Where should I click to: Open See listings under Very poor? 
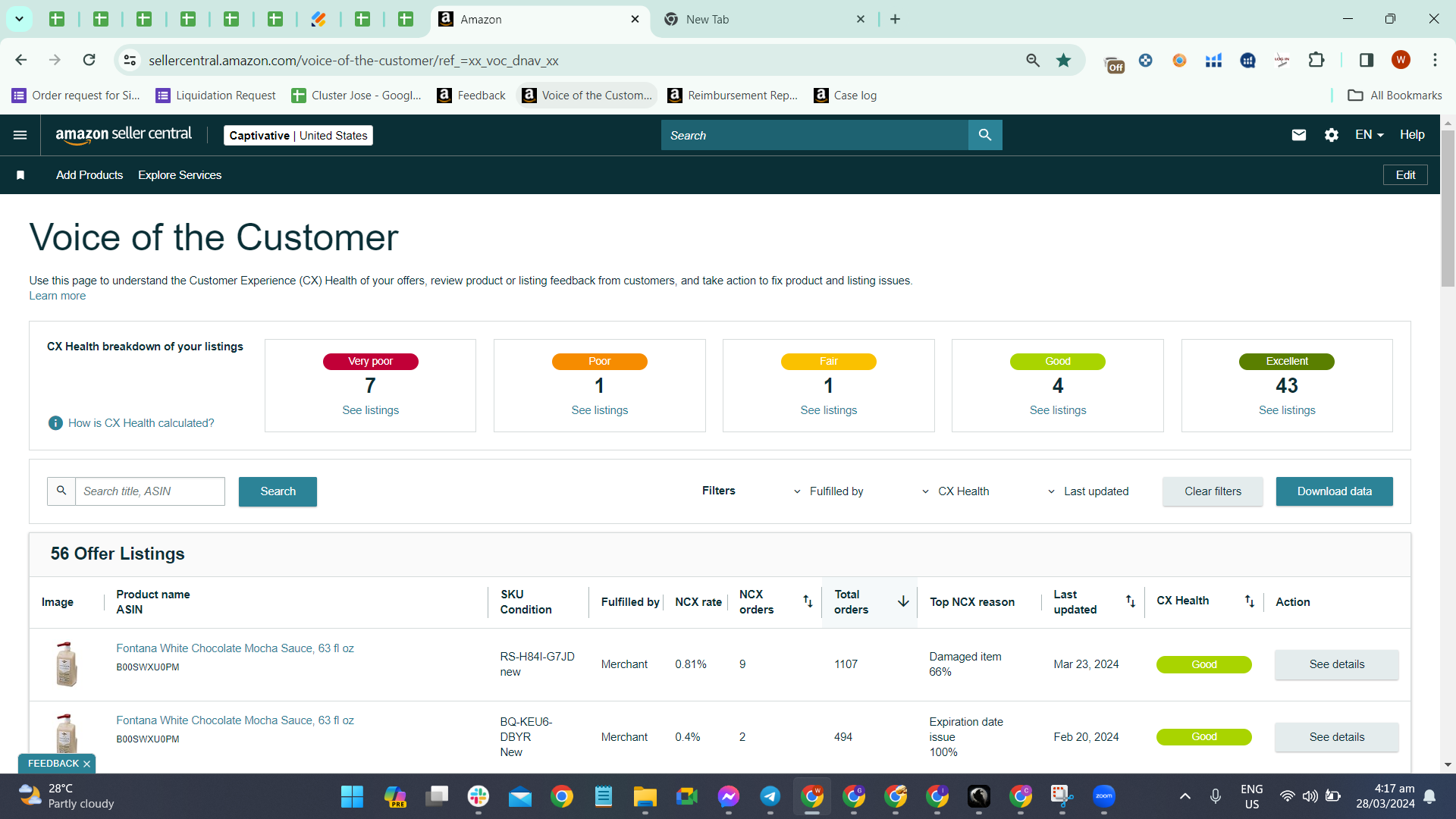click(x=370, y=410)
